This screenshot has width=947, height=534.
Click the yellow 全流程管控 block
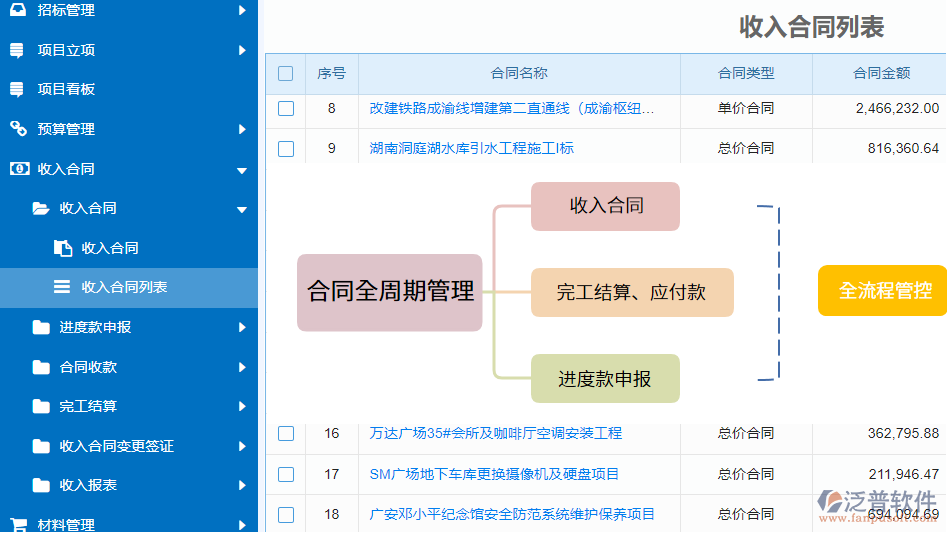[x=882, y=291]
